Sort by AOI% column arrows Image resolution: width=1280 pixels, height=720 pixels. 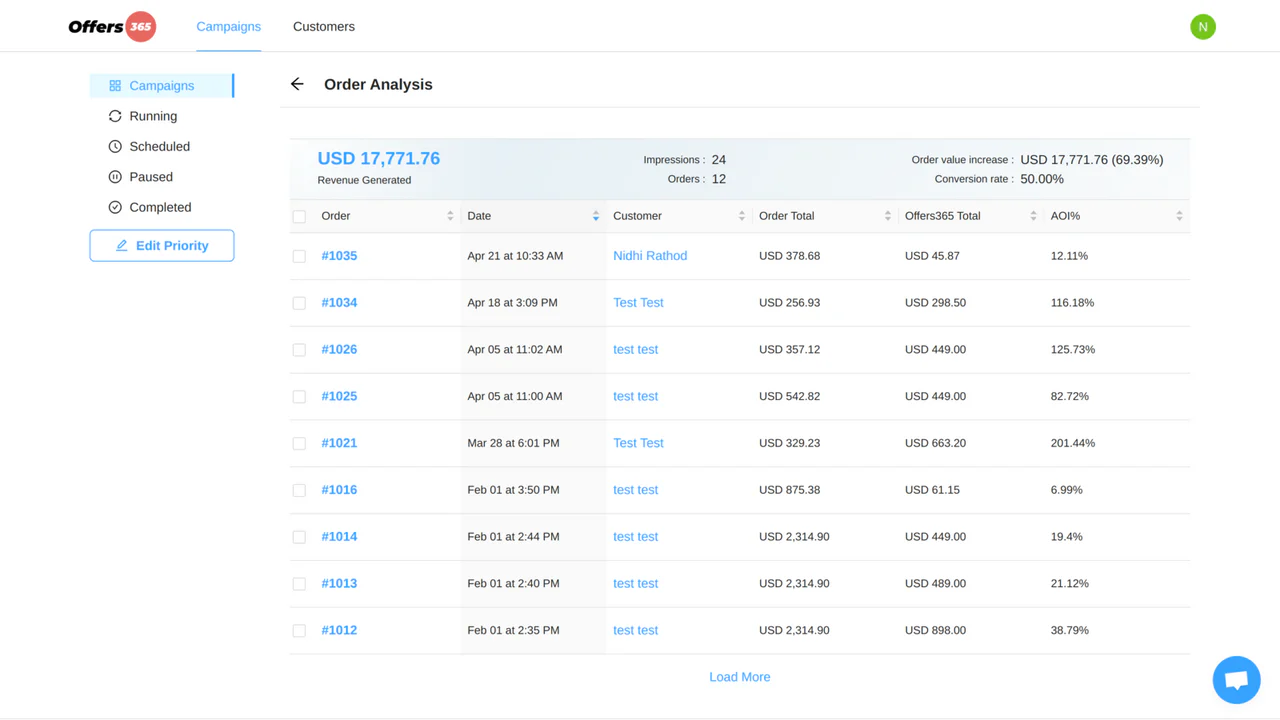point(1179,216)
